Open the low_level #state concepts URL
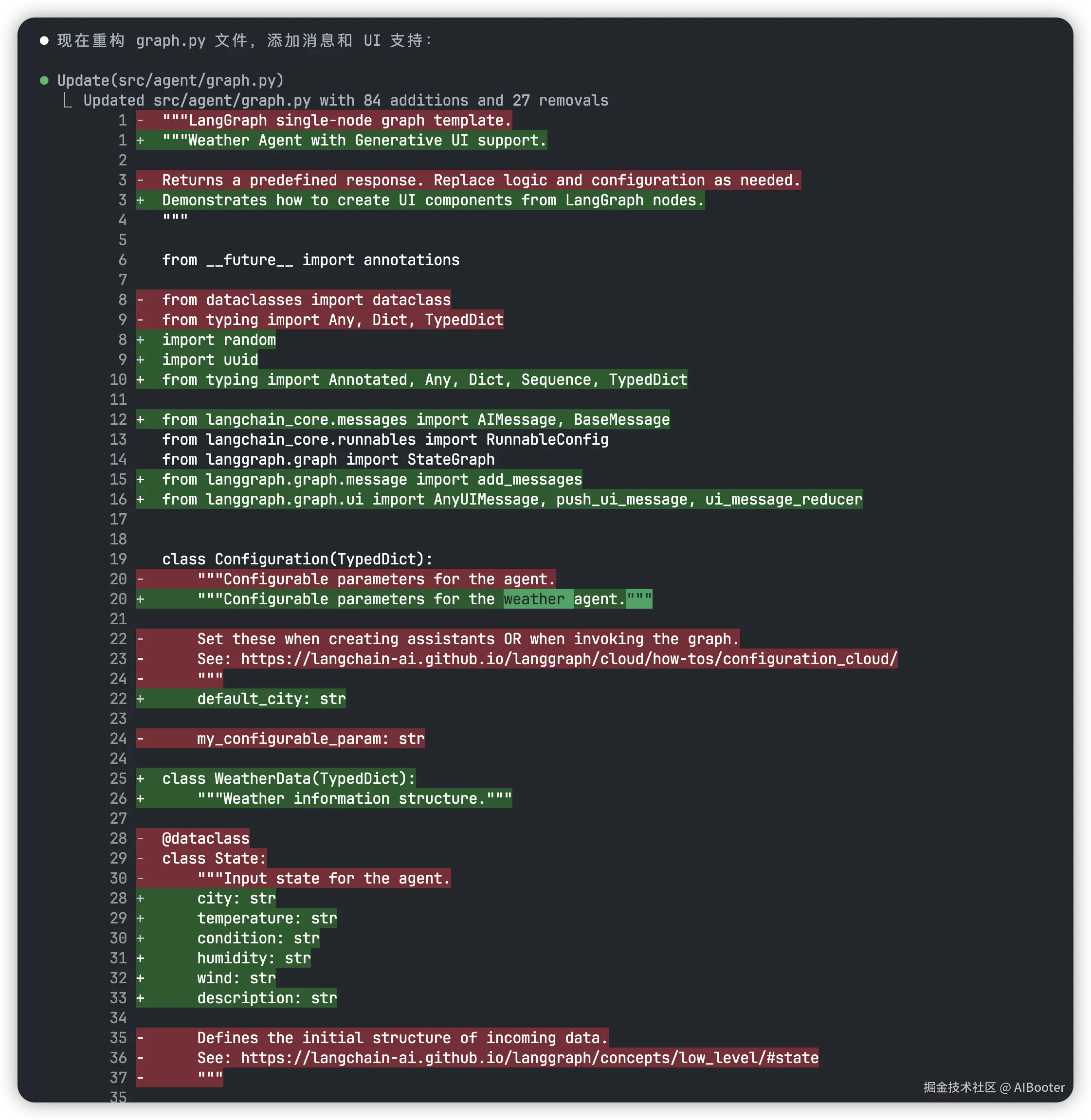The height and width of the screenshot is (1120, 1091). [x=529, y=1058]
